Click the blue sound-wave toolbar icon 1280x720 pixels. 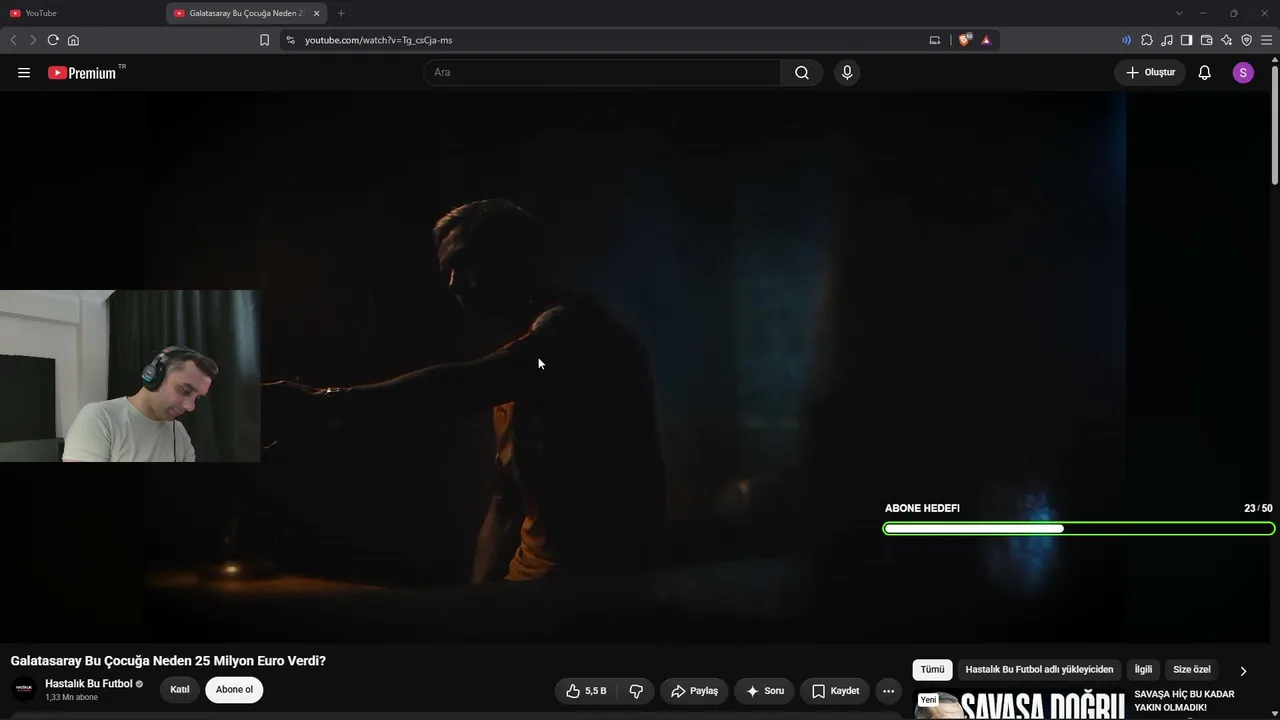1127,40
